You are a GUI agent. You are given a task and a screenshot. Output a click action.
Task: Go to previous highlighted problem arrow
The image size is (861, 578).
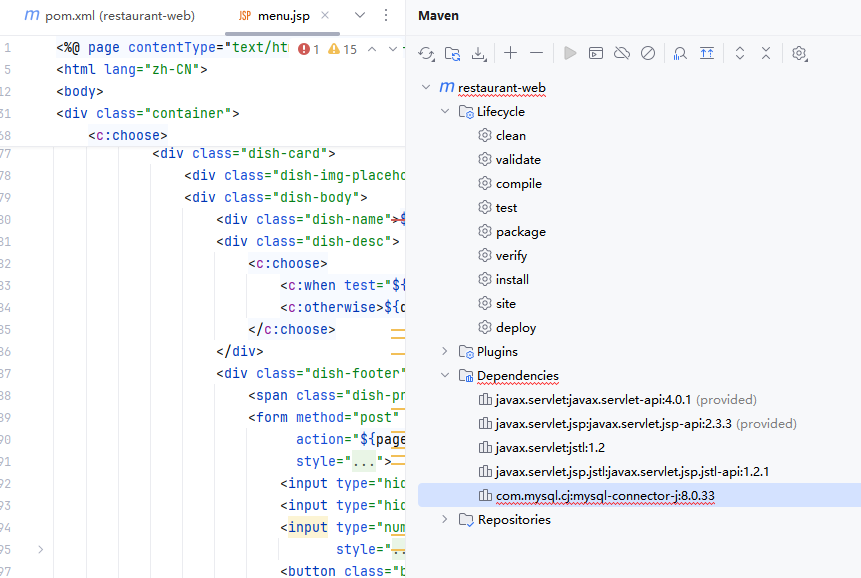pyautogui.click(x=372, y=49)
